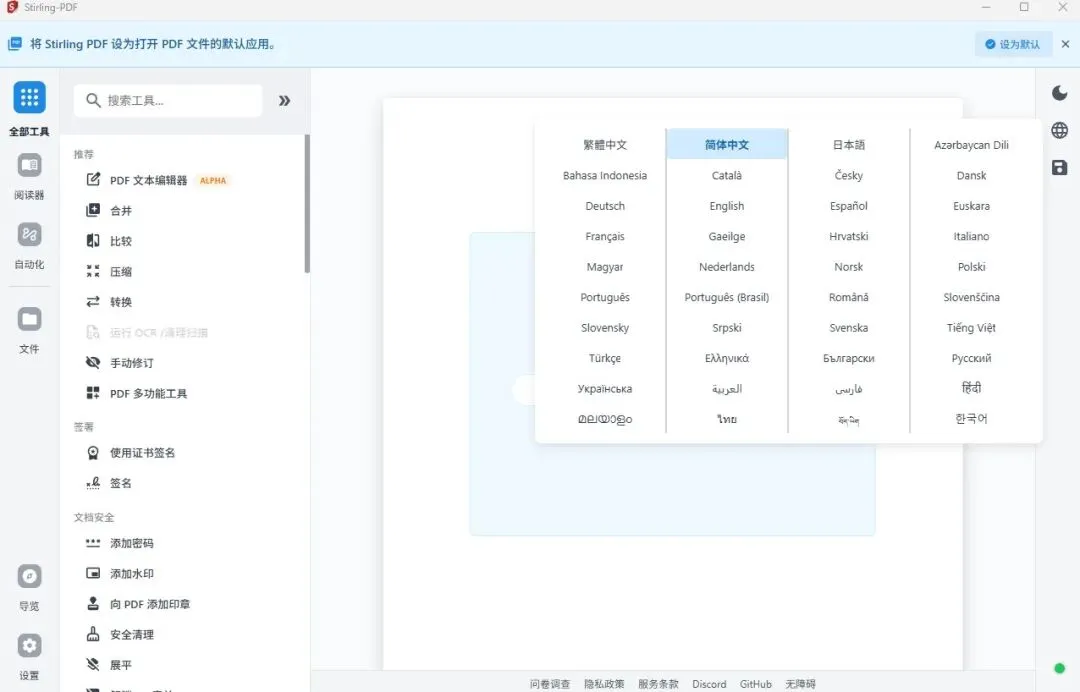Select Français language
1080x692 pixels.
pos(605,236)
